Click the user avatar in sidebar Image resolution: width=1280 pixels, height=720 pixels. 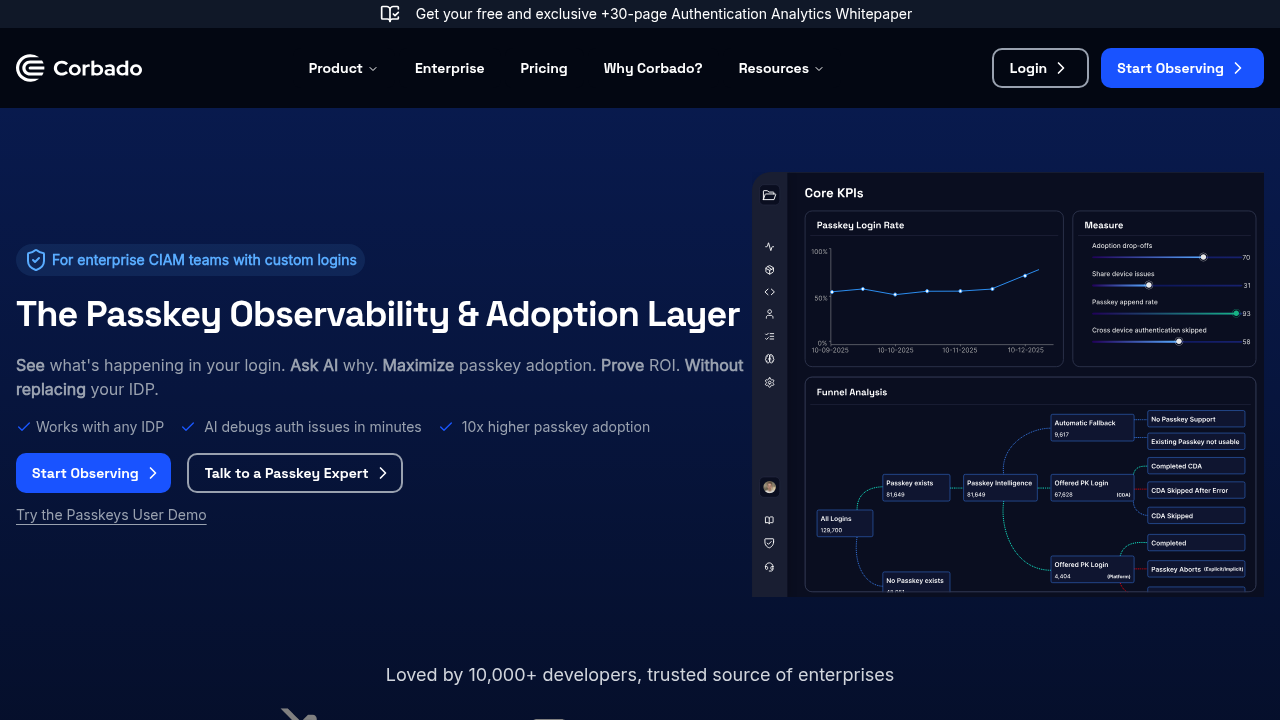[769, 487]
